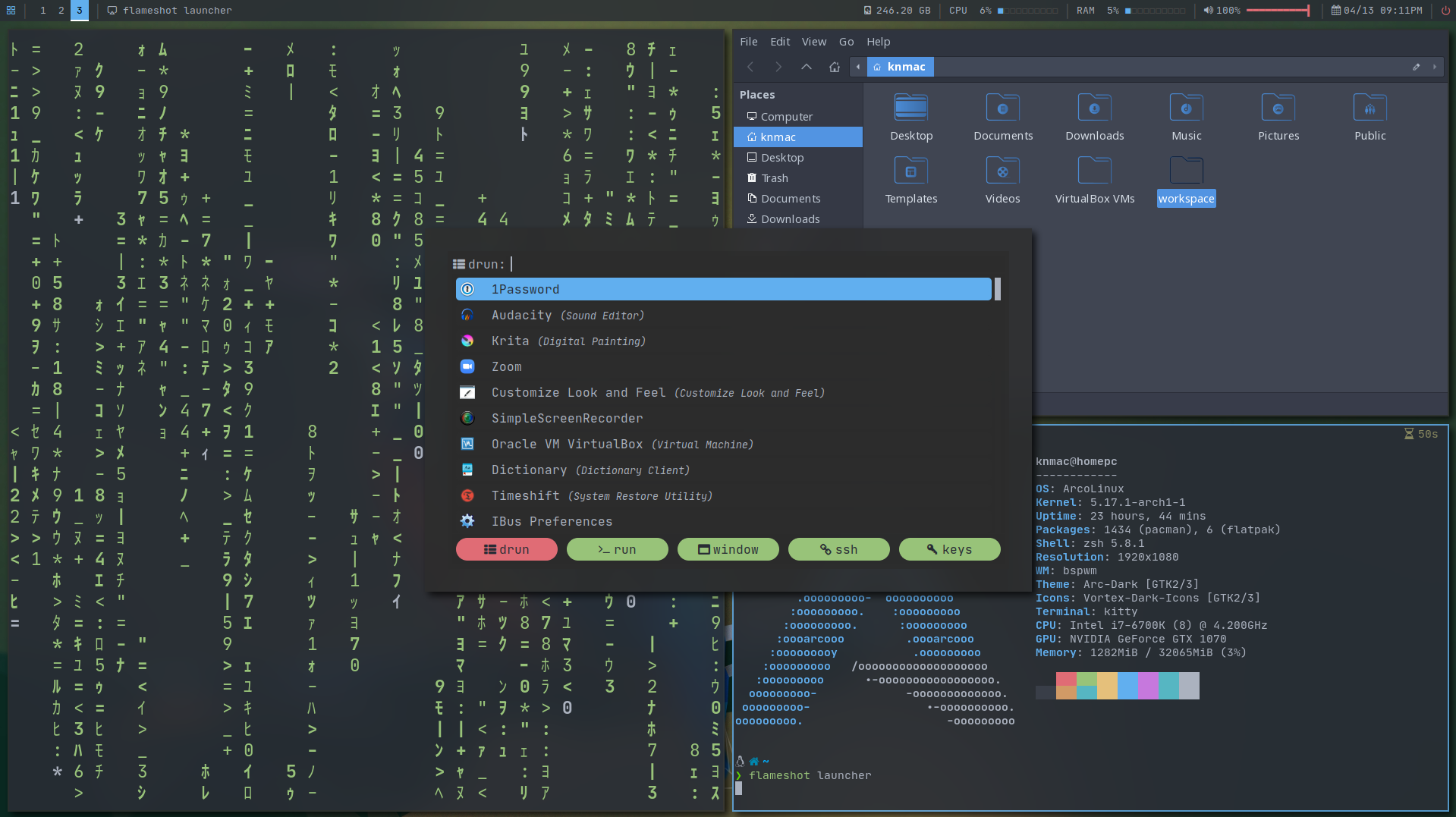Open the File menu
The height and width of the screenshot is (817, 1456).
[749, 42]
